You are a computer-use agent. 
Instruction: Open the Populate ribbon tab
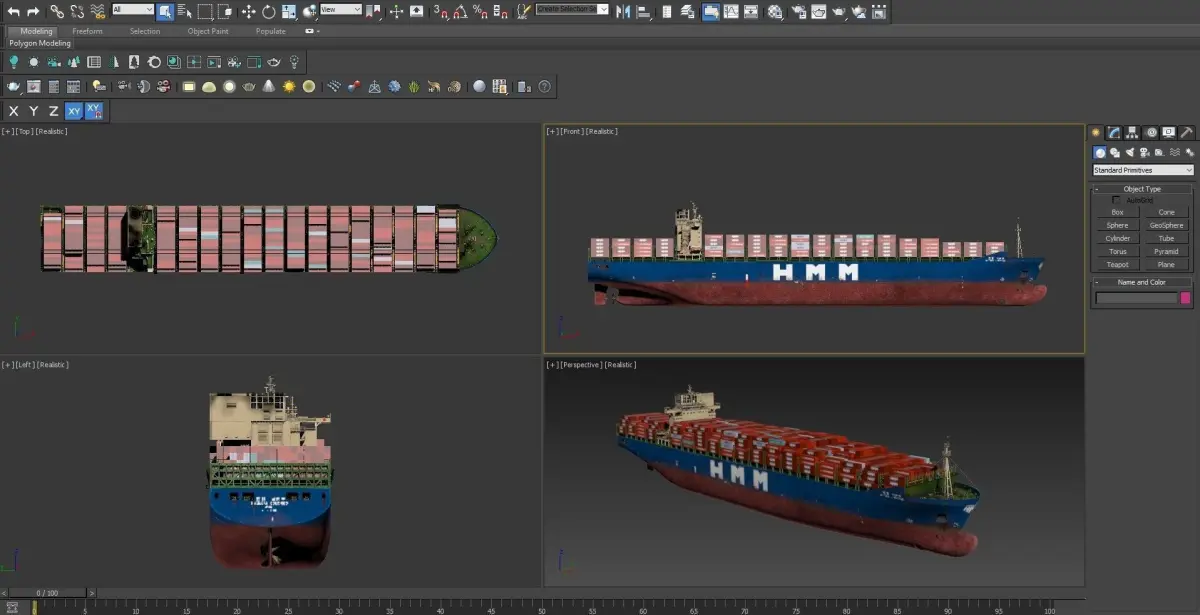tap(270, 31)
